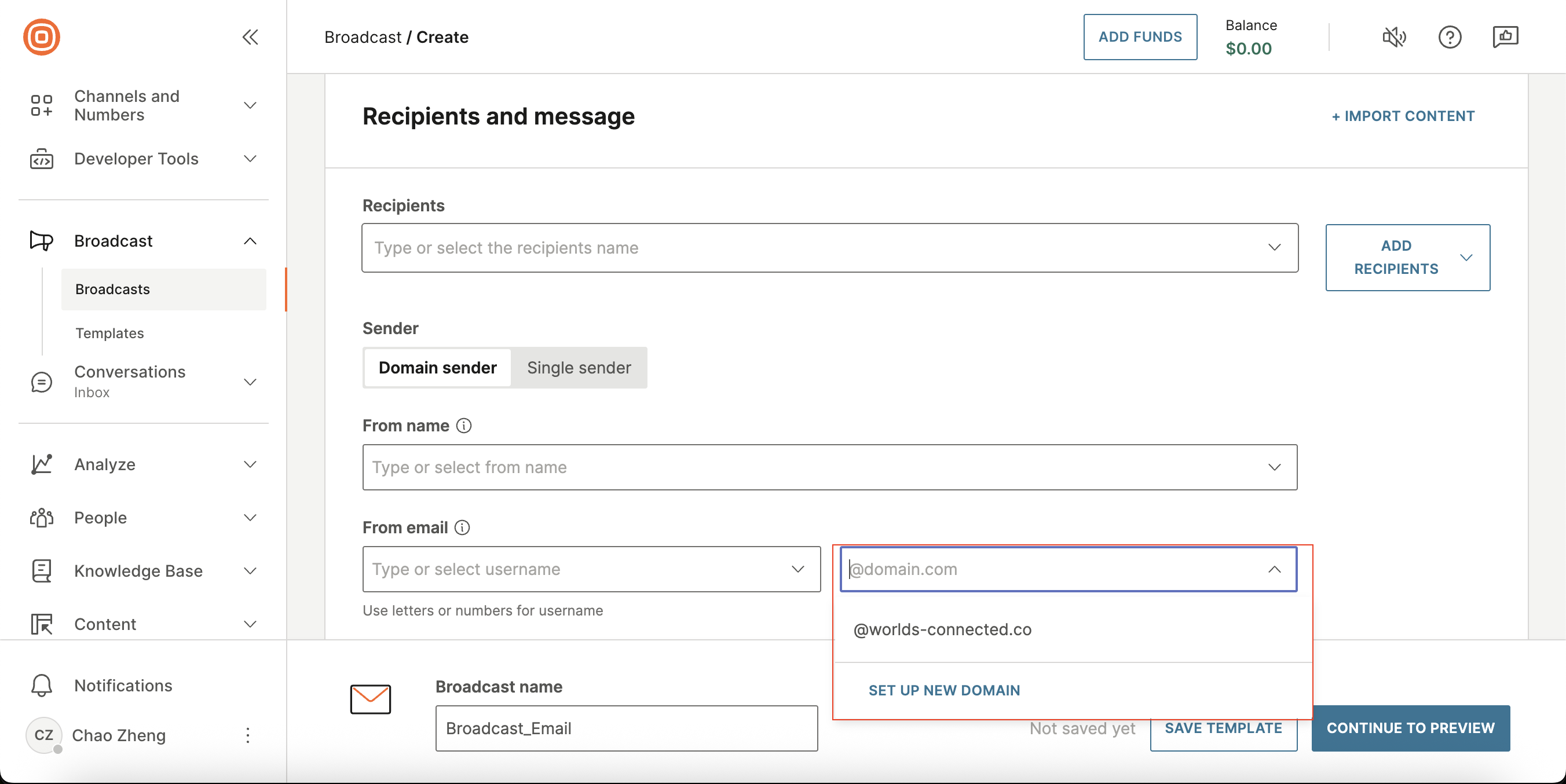Image resolution: width=1566 pixels, height=784 pixels.
Task: Go to Broadcast breadcrumb link
Action: [x=363, y=37]
